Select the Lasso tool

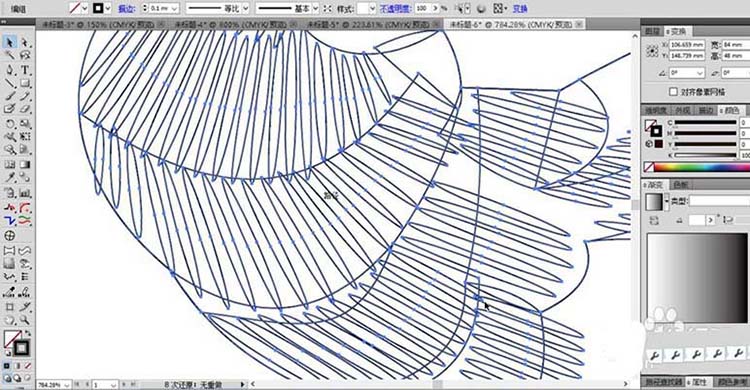pyautogui.click(x=25, y=56)
